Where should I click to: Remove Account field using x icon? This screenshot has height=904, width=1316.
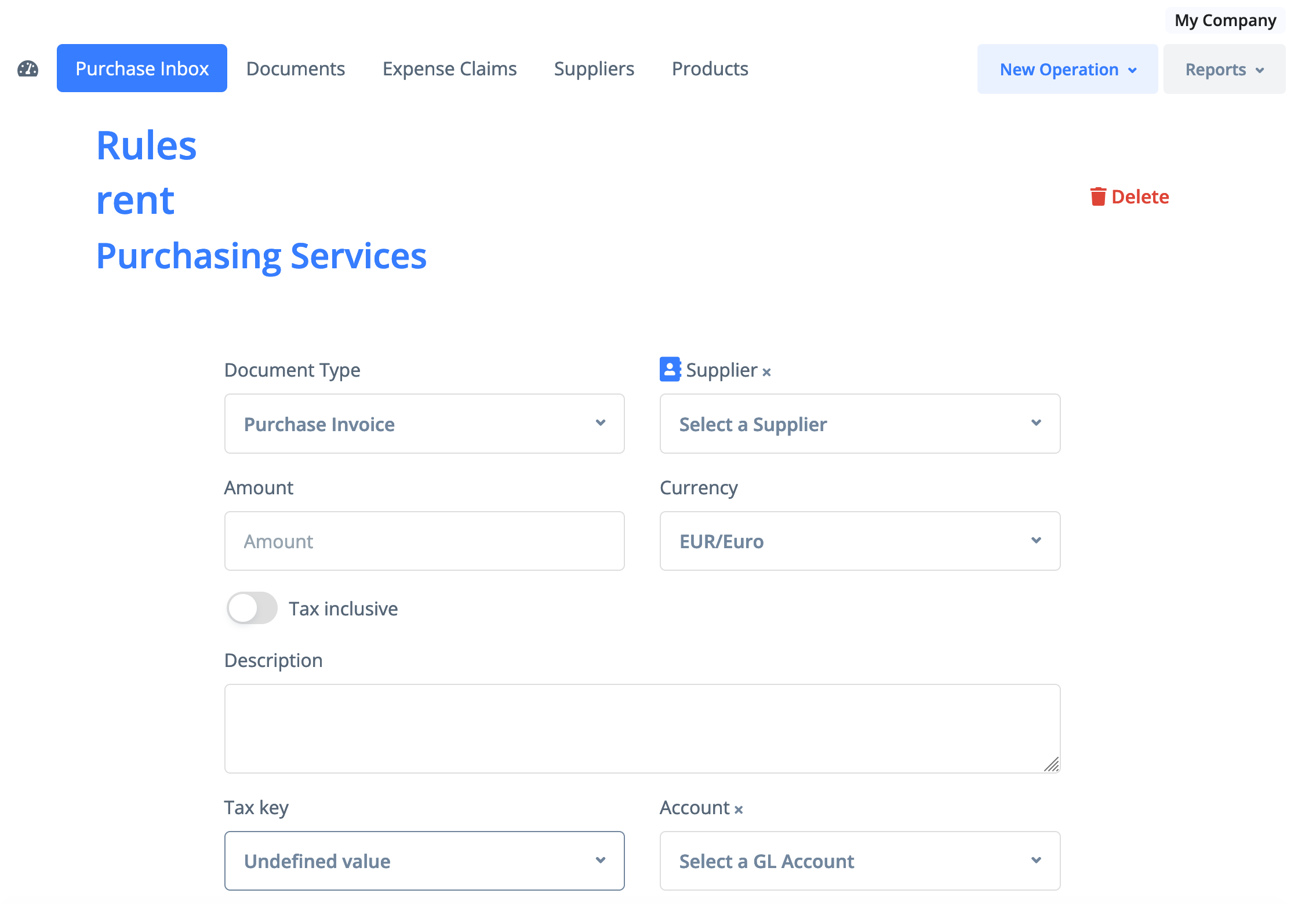pyautogui.click(x=739, y=810)
